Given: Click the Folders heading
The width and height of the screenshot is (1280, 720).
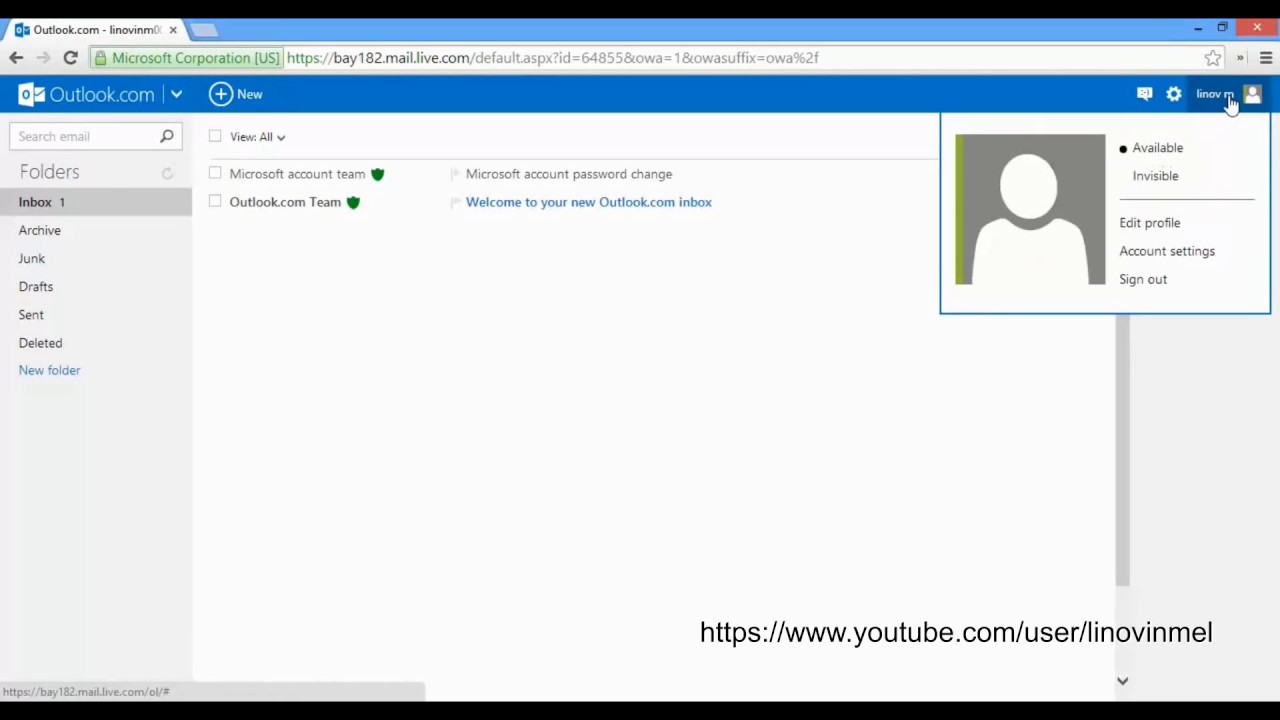Looking at the screenshot, I should (49, 172).
